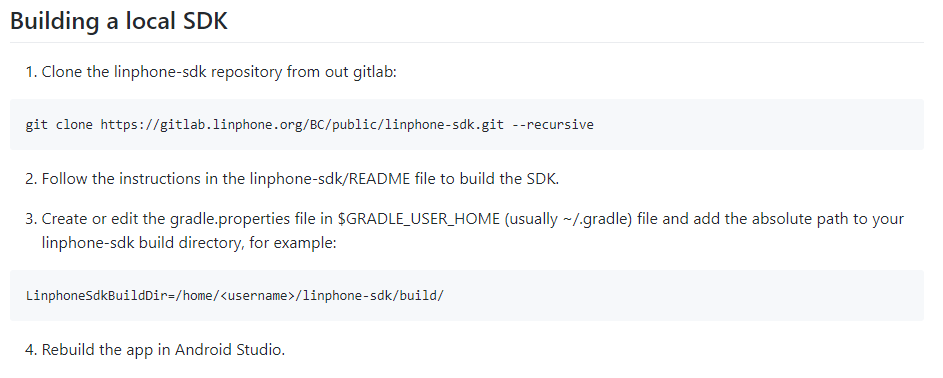Image resolution: width=943 pixels, height=378 pixels.
Task: Click "linphone-sdk build directory, for example:" line
Action: [189, 243]
